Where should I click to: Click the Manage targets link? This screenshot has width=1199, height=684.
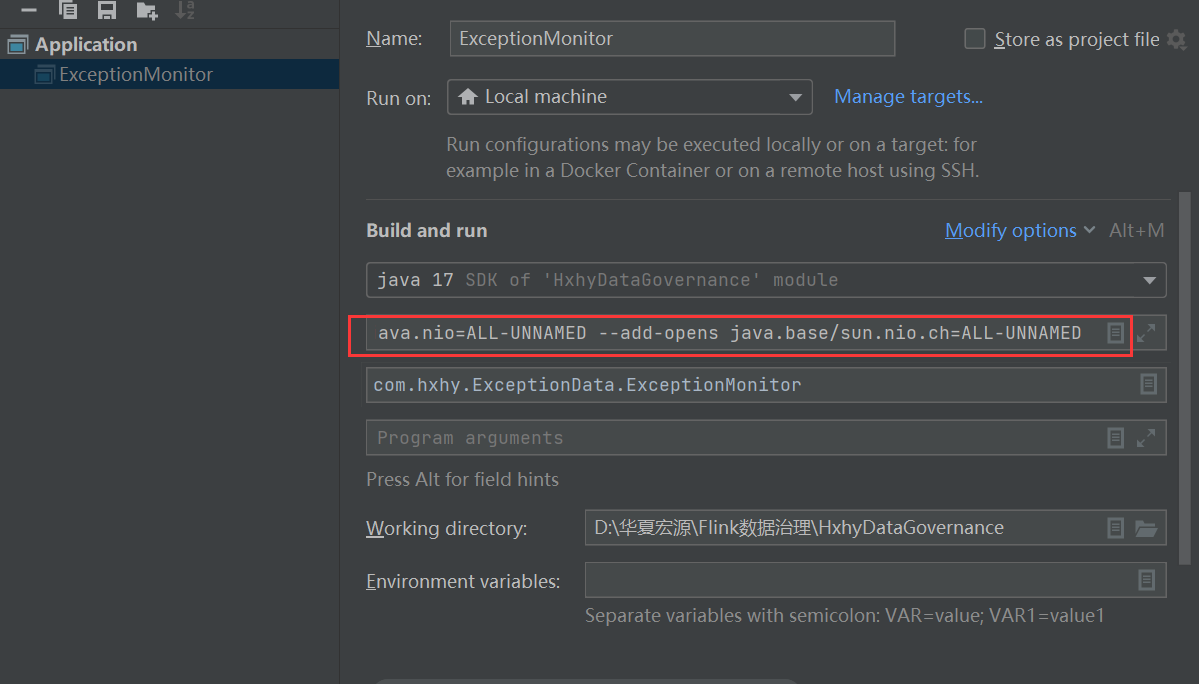[x=907, y=96]
